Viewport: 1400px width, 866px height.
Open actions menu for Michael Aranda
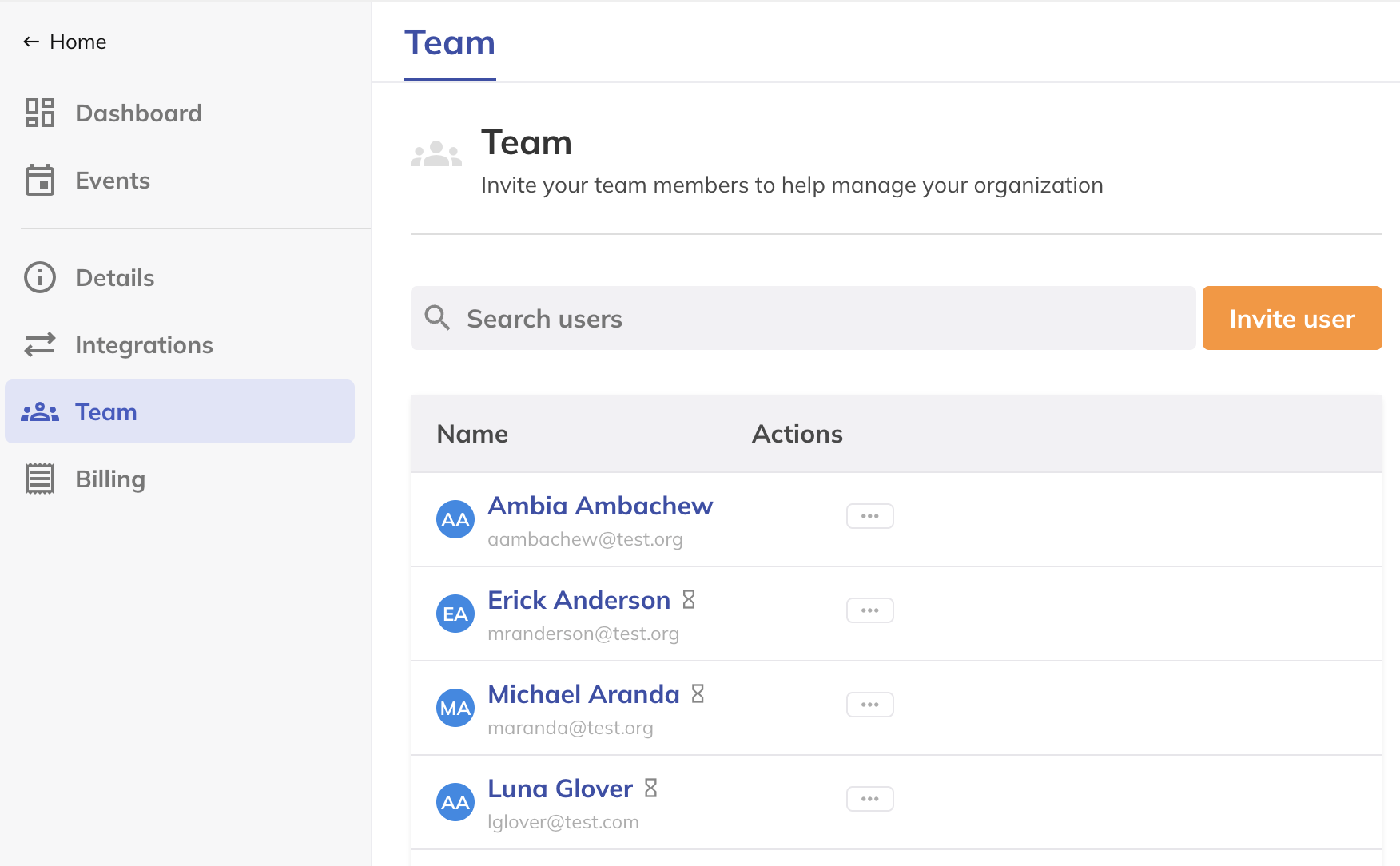[870, 705]
